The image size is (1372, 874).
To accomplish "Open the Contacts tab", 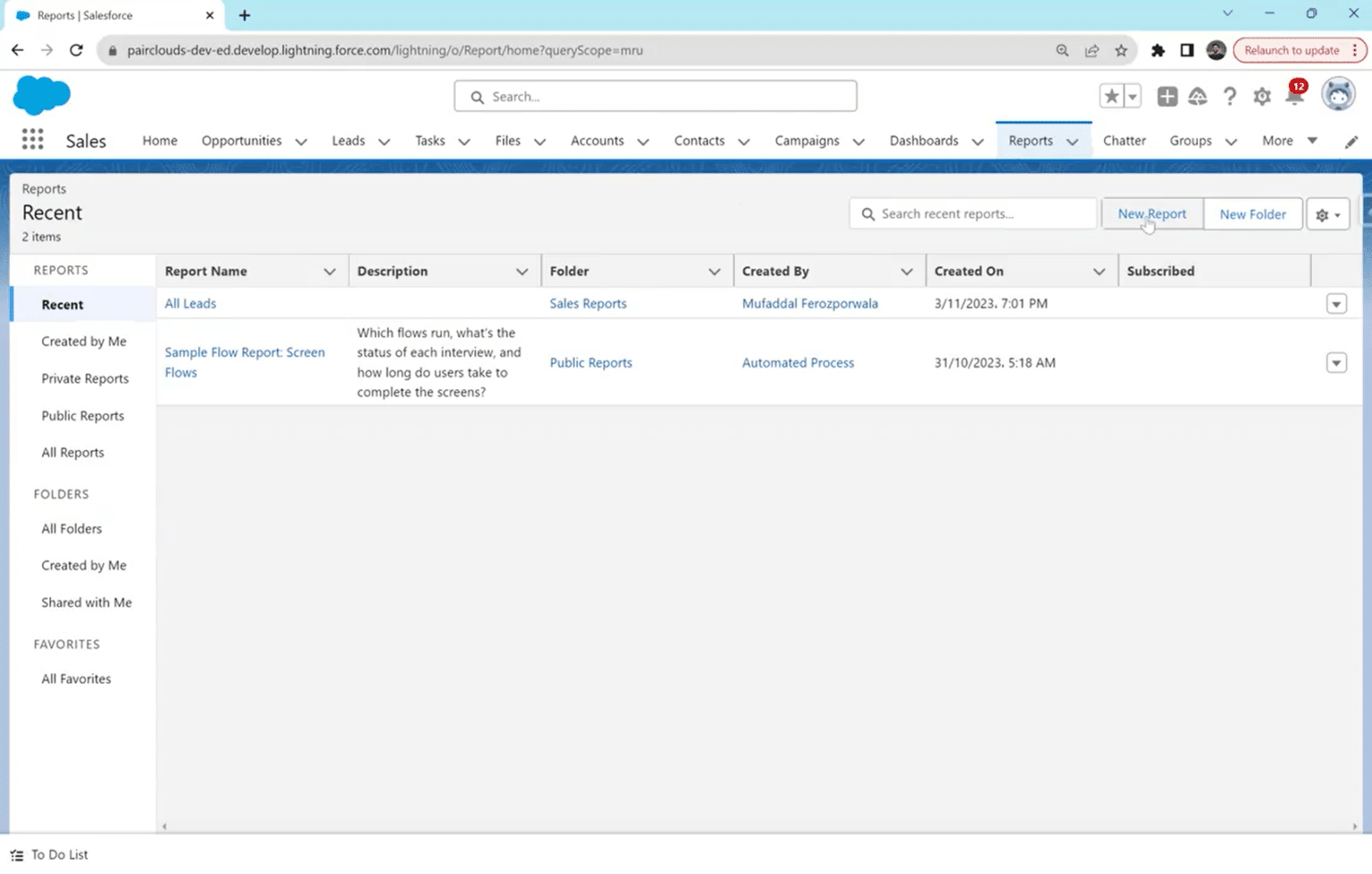I will 699,140.
